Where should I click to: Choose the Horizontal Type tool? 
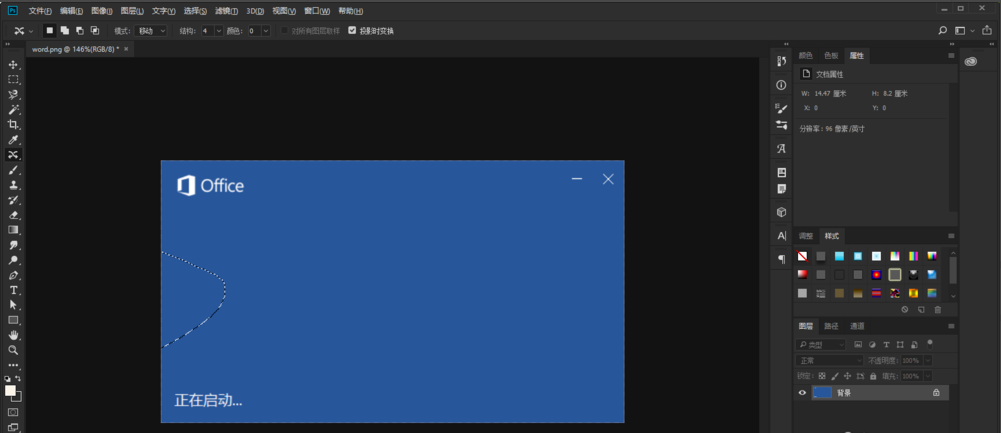(x=13, y=291)
